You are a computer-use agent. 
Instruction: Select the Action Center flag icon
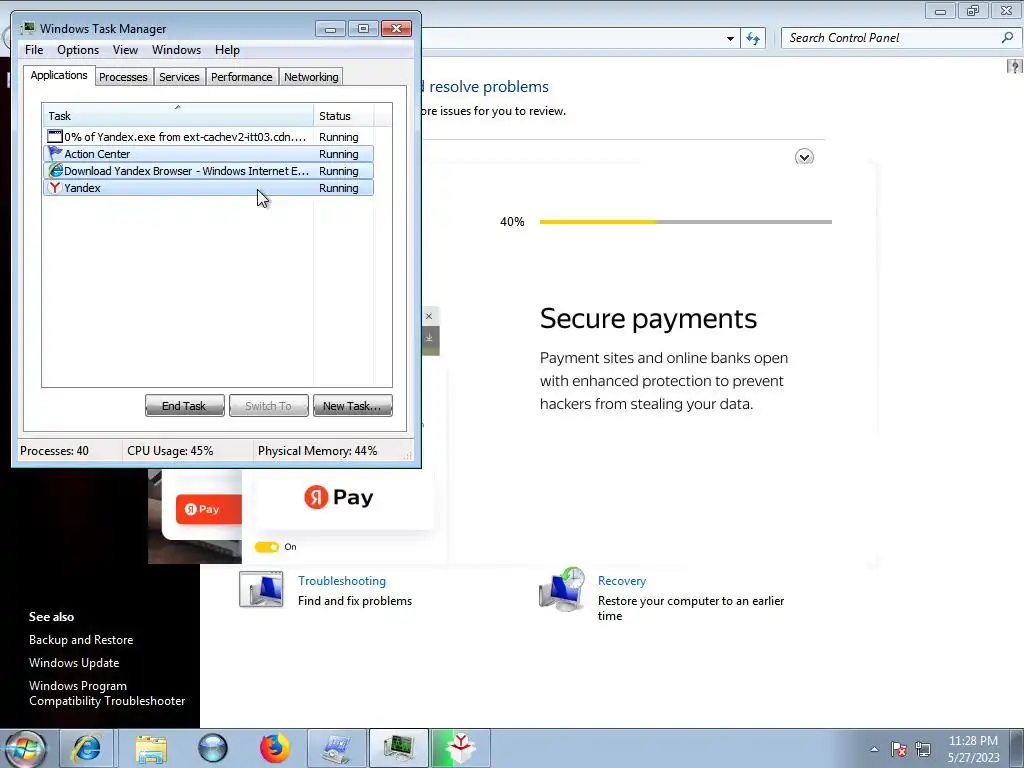(55, 154)
